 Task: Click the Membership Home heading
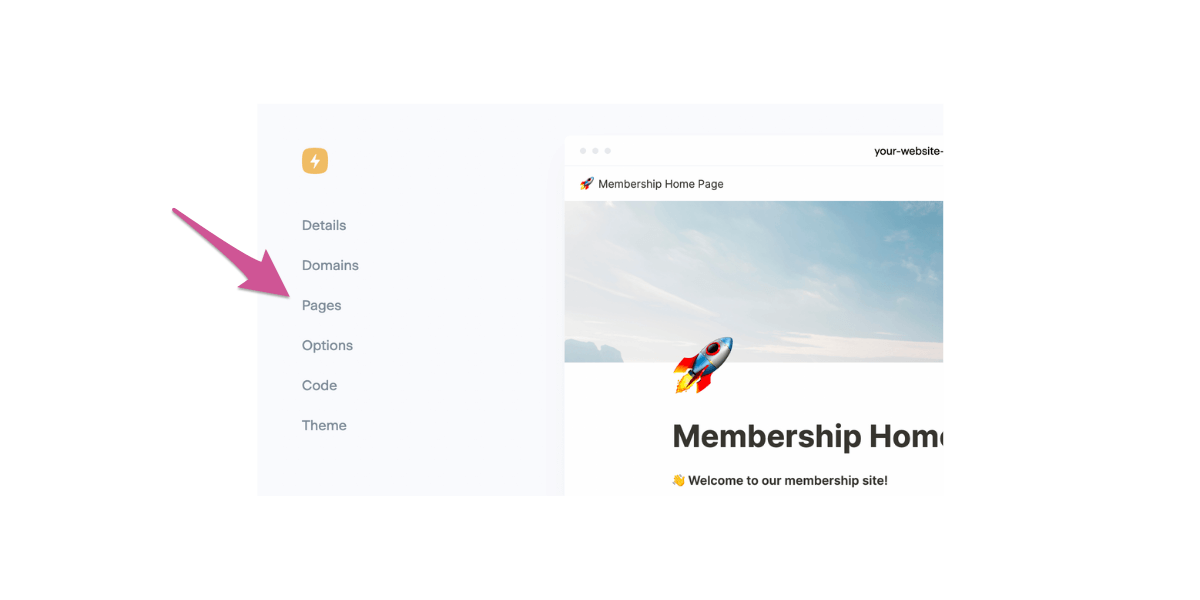(x=807, y=436)
